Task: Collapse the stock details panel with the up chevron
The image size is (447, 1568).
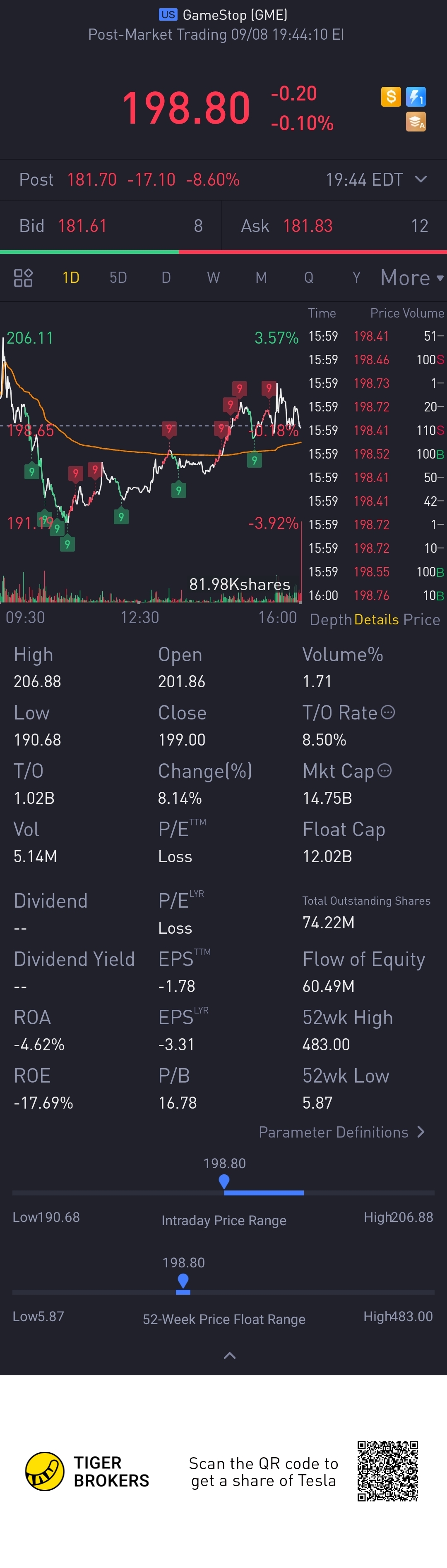Action: (x=230, y=1355)
